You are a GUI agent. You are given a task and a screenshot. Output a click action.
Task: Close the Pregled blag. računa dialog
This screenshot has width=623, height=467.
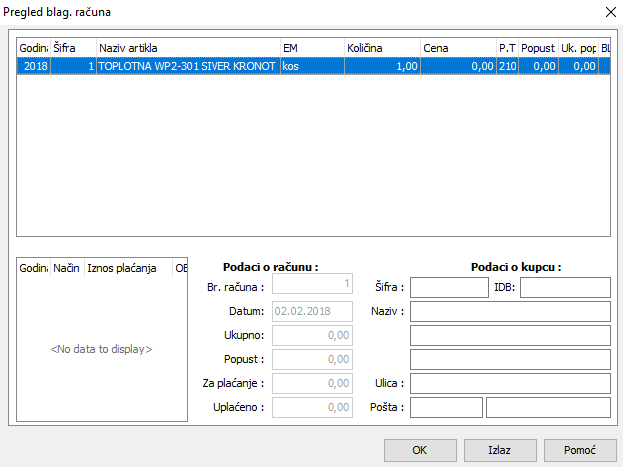pyautogui.click(x=605, y=12)
